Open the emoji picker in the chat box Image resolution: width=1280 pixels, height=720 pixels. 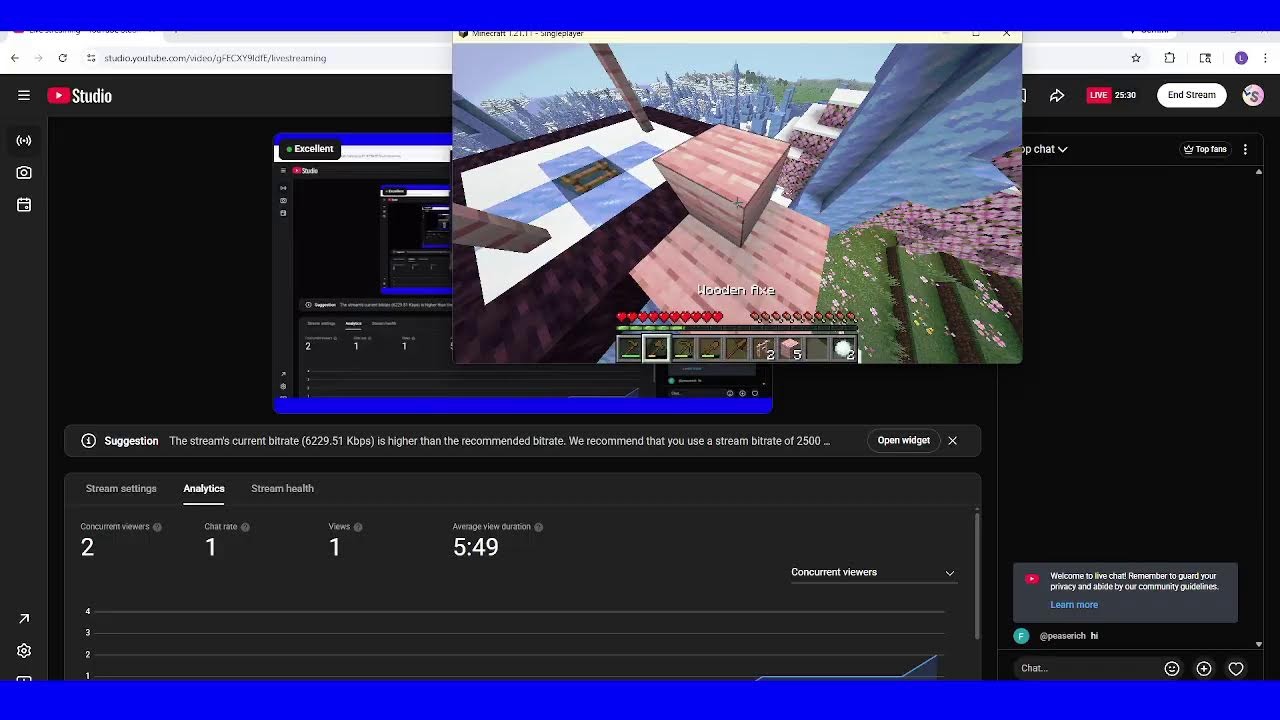(1172, 669)
